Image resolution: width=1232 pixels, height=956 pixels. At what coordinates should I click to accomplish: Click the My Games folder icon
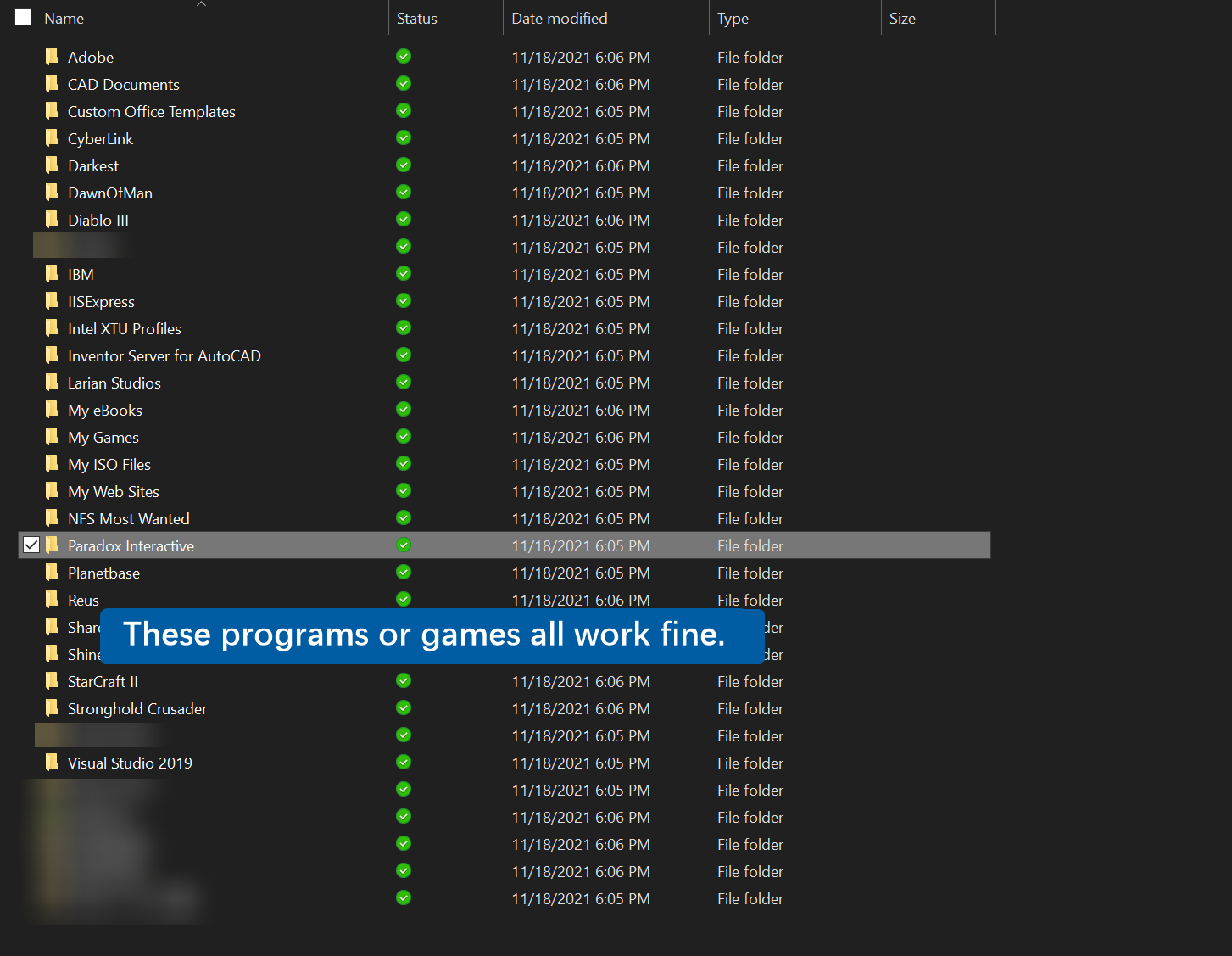[x=52, y=437]
